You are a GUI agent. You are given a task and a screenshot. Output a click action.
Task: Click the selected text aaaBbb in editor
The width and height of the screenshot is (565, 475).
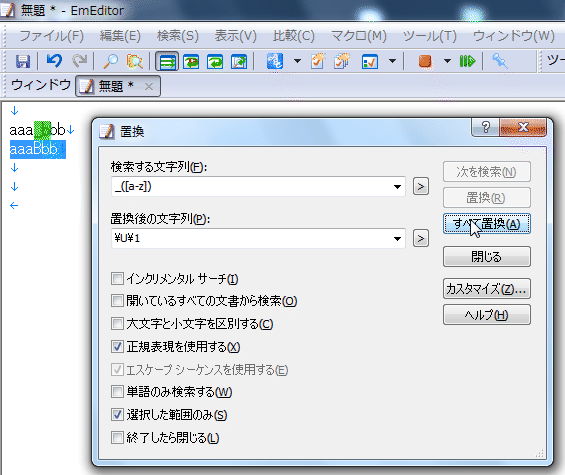pyautogui.click(x=37, y=149)
